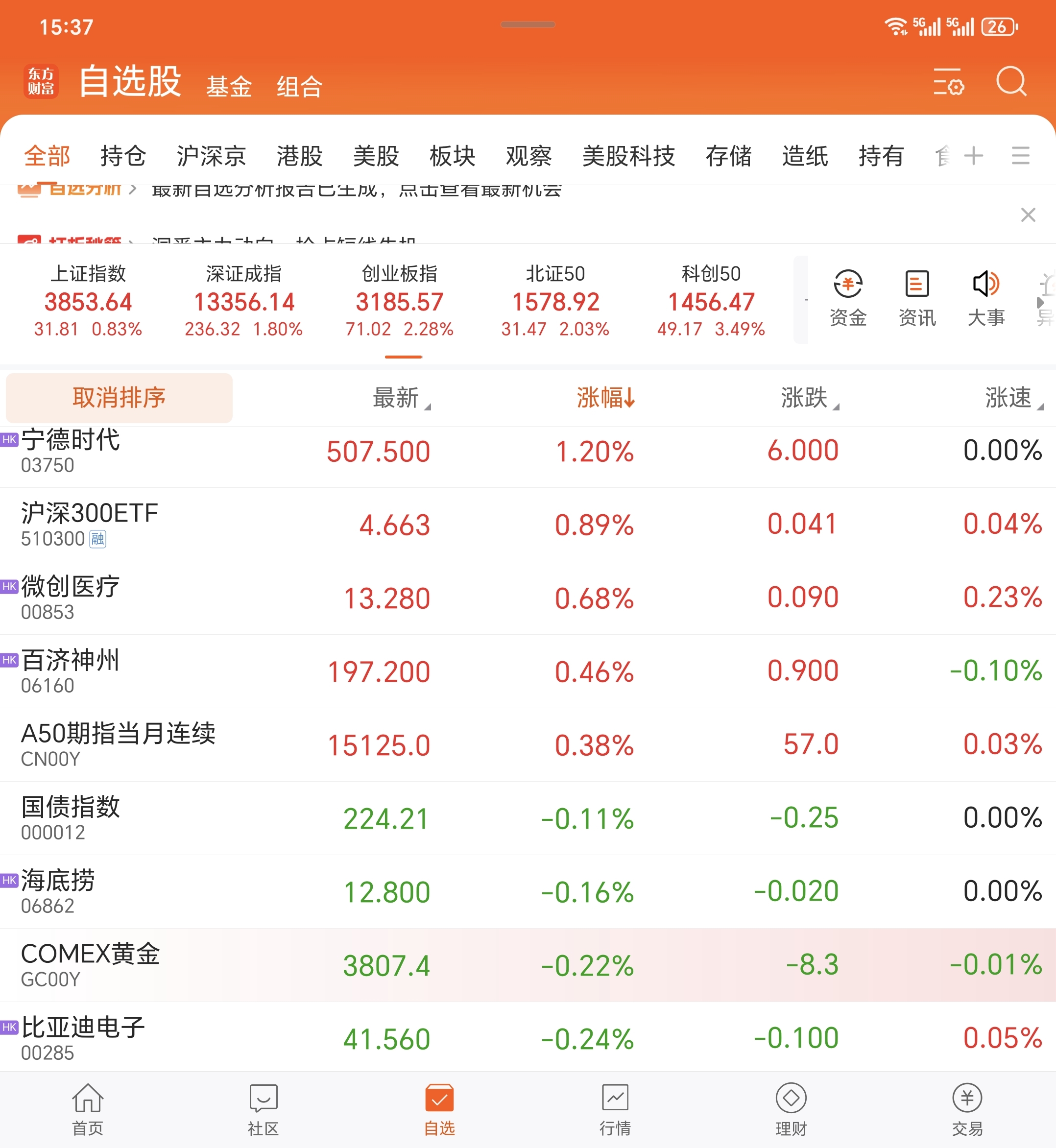Image resolution: width=1056 pixels, height=1148 pixels.
Task: Open 科创50 index card
Action: coord(711,301)
